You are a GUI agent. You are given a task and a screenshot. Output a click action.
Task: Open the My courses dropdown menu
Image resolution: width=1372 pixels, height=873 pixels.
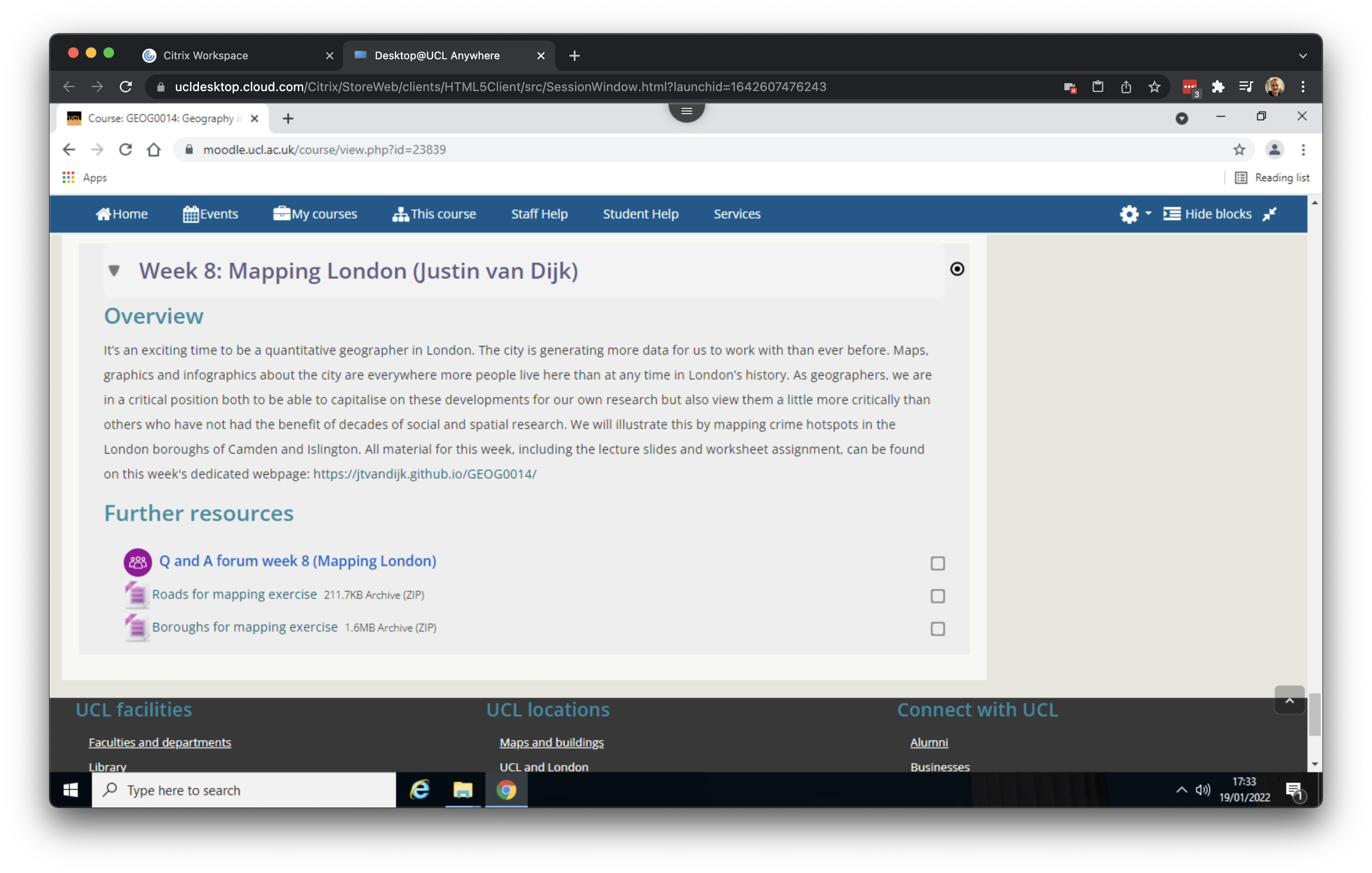click(315, 214)
